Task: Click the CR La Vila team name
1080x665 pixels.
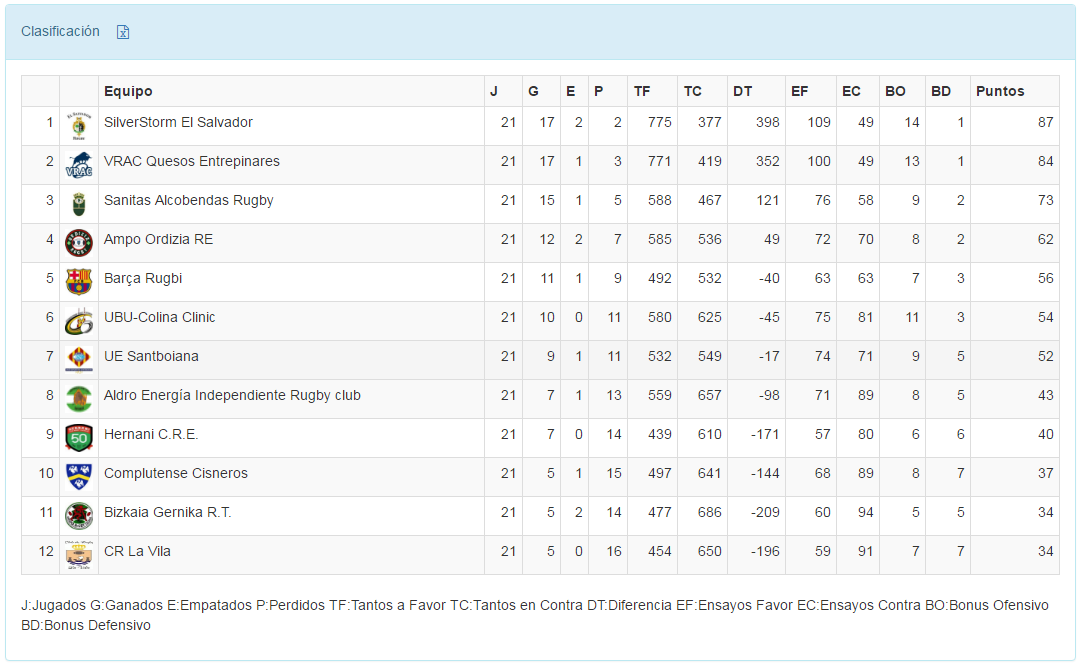Action: pos(137,551)
